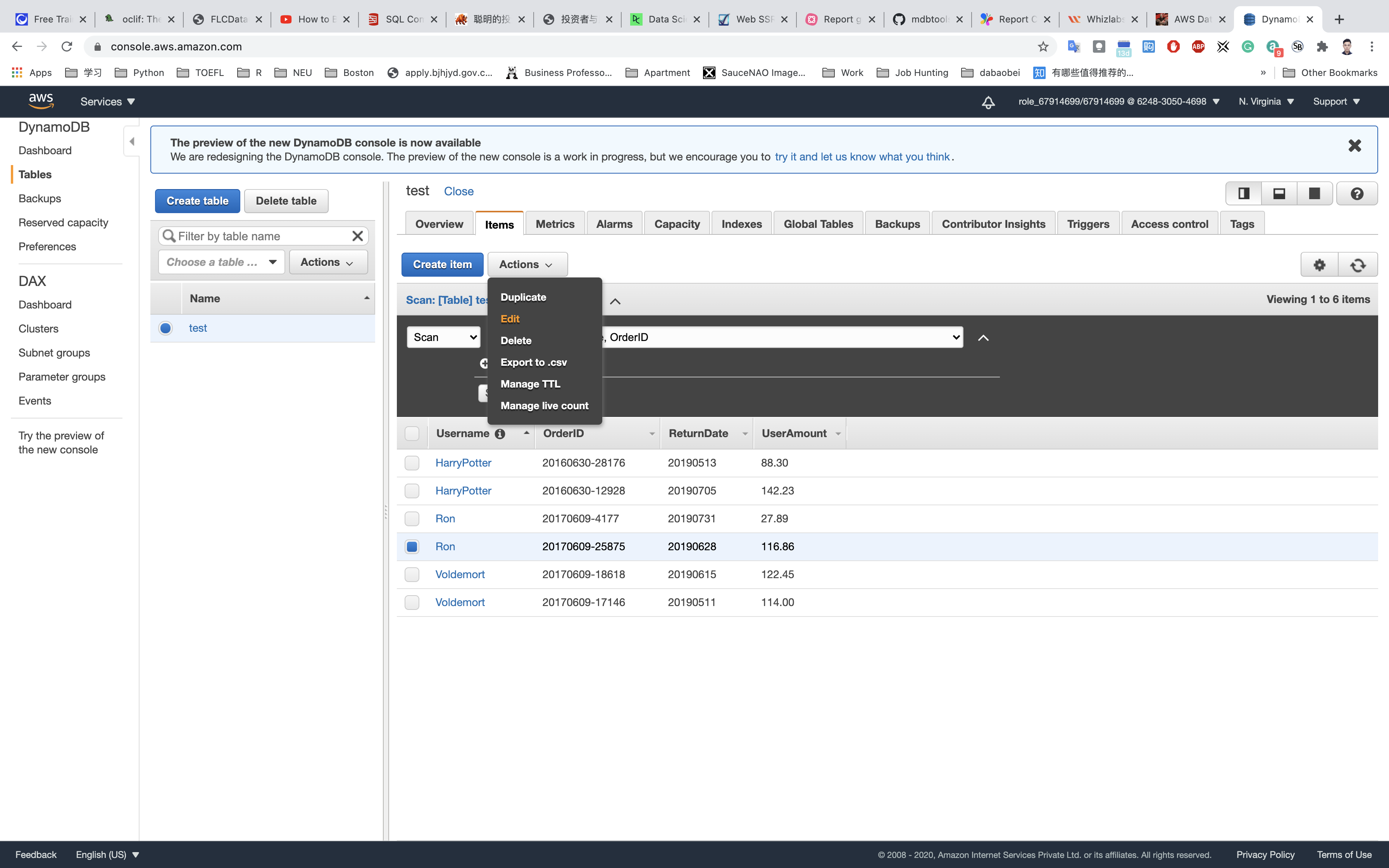Click the Create item button
The image size is (1389, 868).
tap(442, 265)
